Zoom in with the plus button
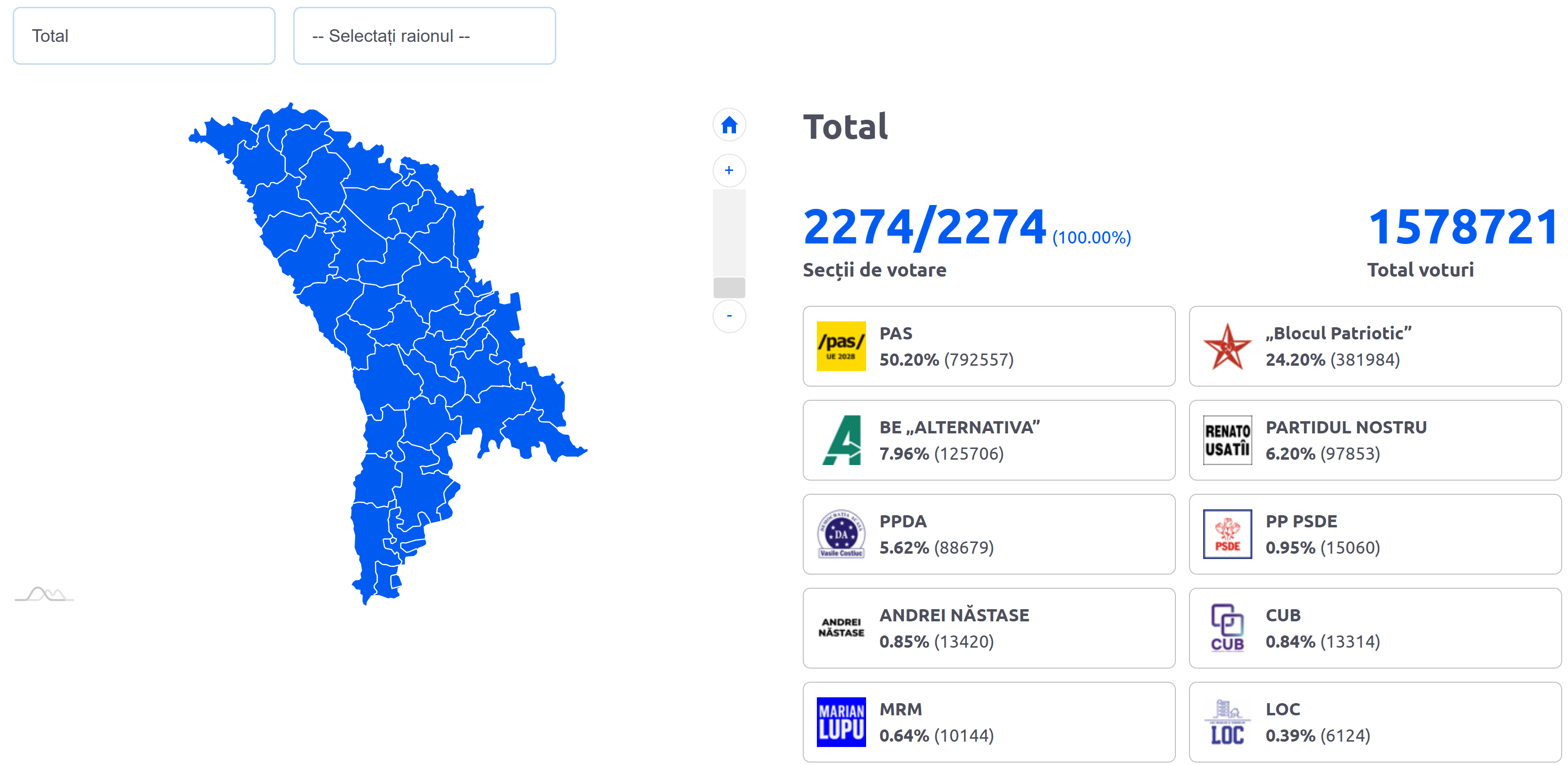The width and height of the screenshot is (1568, 765). [x=729, y=170]
